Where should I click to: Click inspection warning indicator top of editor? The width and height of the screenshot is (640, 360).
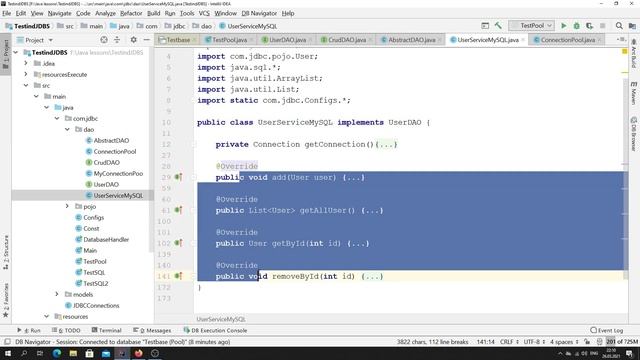[x=624, y=51]
